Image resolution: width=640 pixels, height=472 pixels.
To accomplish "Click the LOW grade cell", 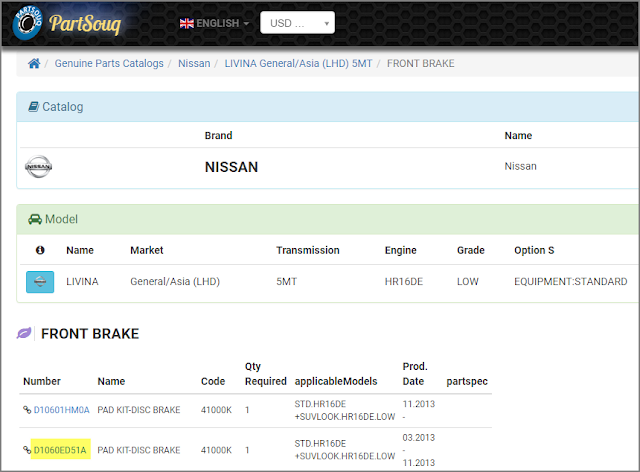I will [468, 281].
